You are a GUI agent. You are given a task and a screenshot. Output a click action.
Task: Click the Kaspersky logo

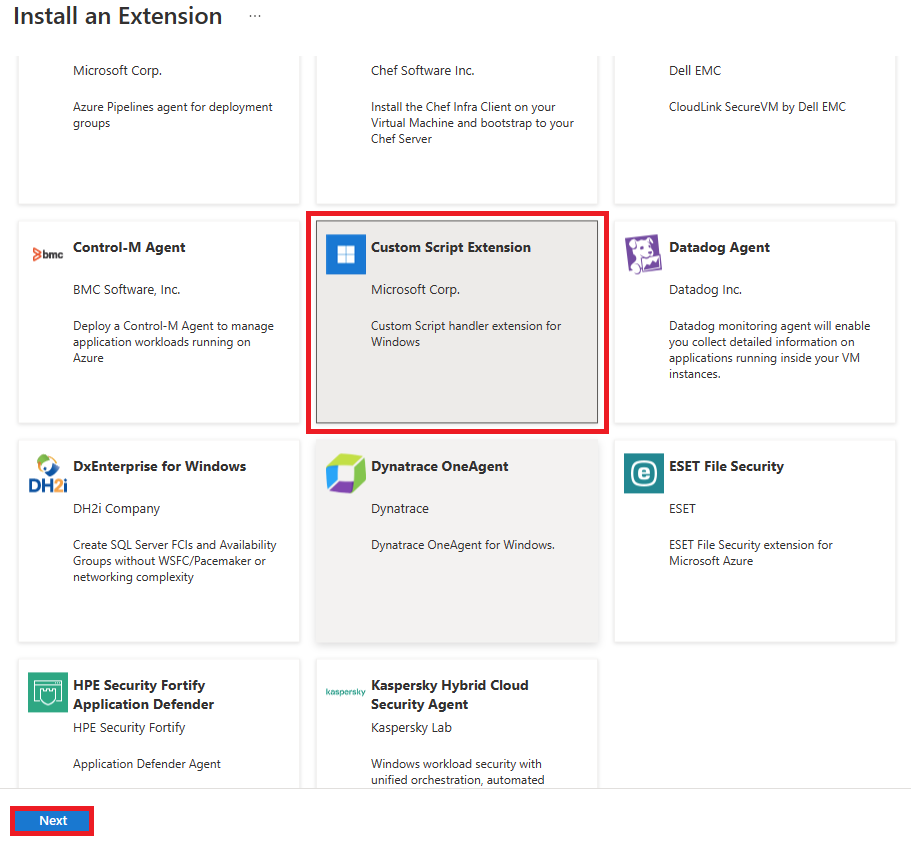(346, 692)
